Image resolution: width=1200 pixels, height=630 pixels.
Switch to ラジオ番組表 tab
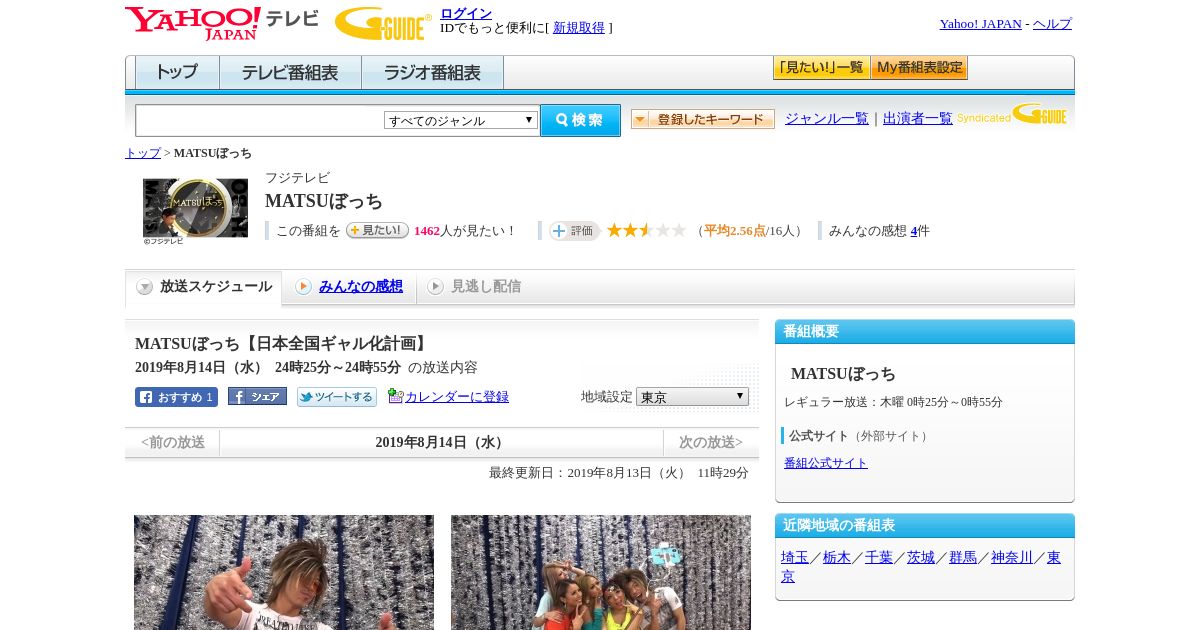pyautogui.click(x=432, y=73)
